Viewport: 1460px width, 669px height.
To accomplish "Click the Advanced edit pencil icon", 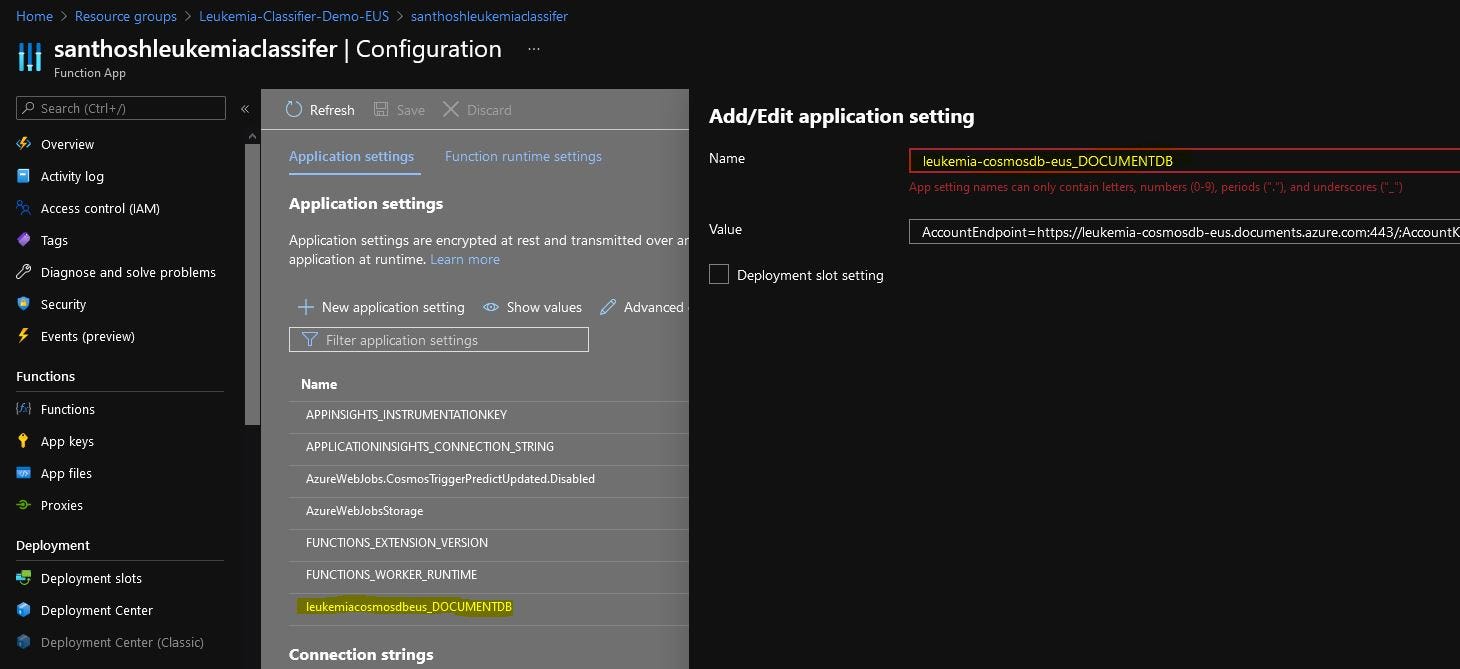I will click(x=608, y=307).
